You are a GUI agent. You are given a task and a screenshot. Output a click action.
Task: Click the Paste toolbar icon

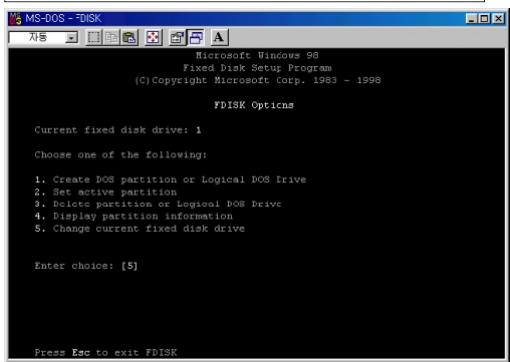click(129, 37)
